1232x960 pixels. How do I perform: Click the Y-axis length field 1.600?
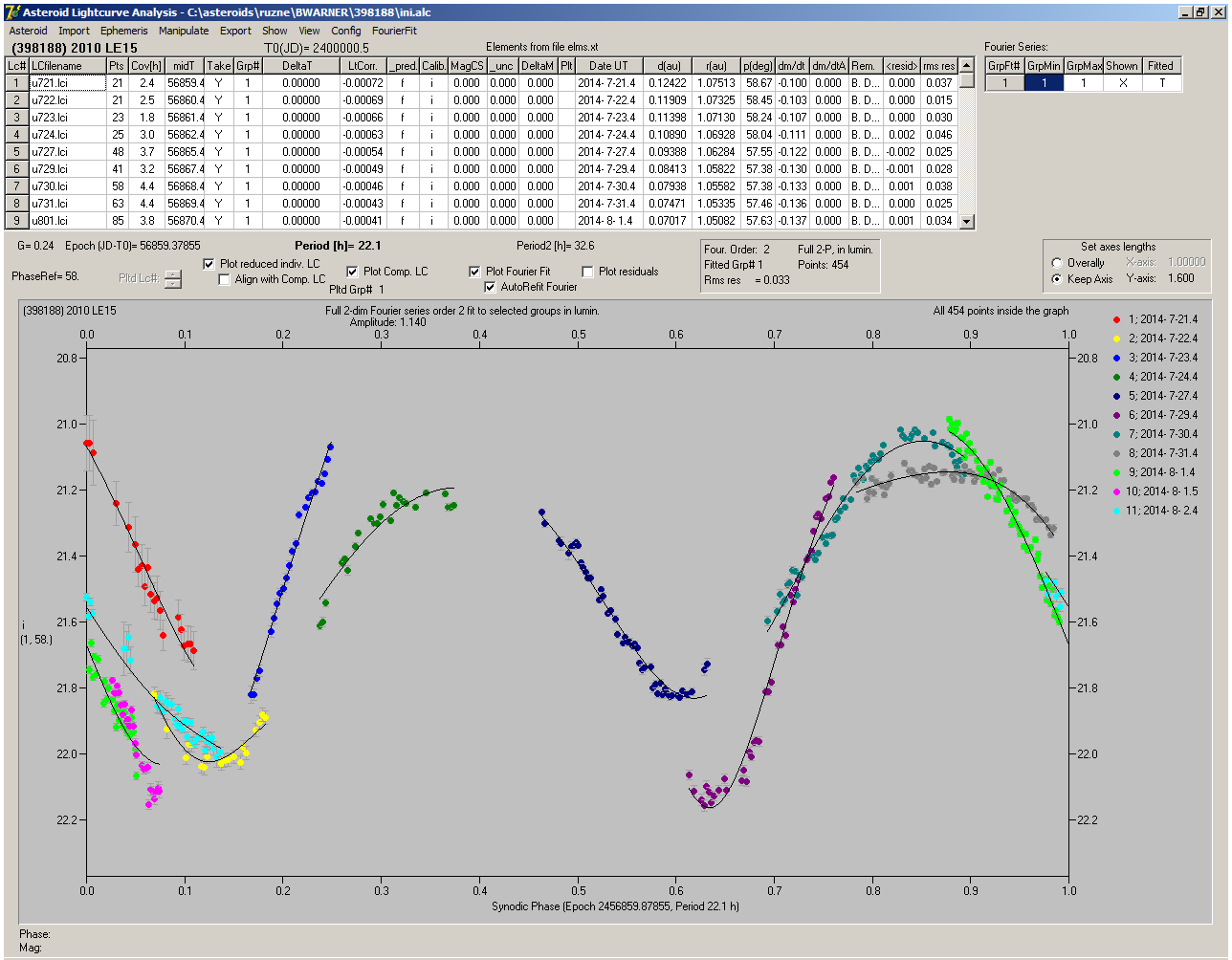[x=1180, y=279]
